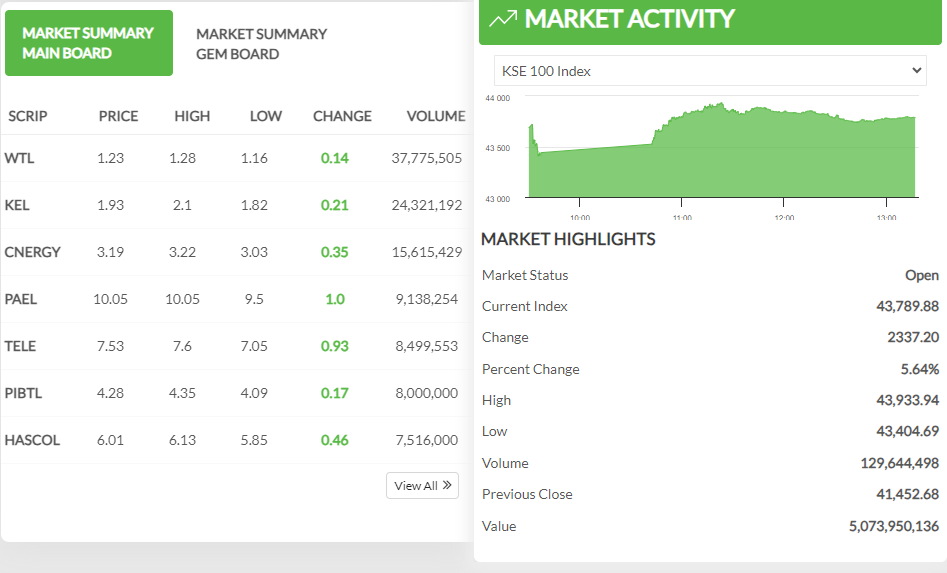Open the KSE 100 Index dropdown

tap(710, 71)
